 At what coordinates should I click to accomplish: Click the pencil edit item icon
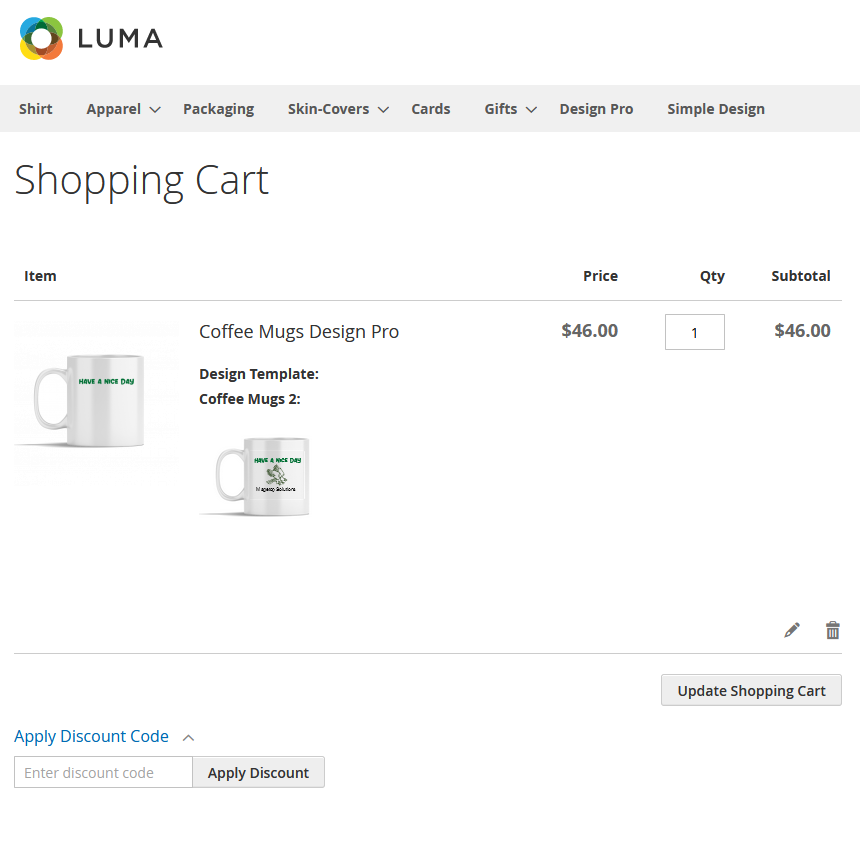click(792, 630)
